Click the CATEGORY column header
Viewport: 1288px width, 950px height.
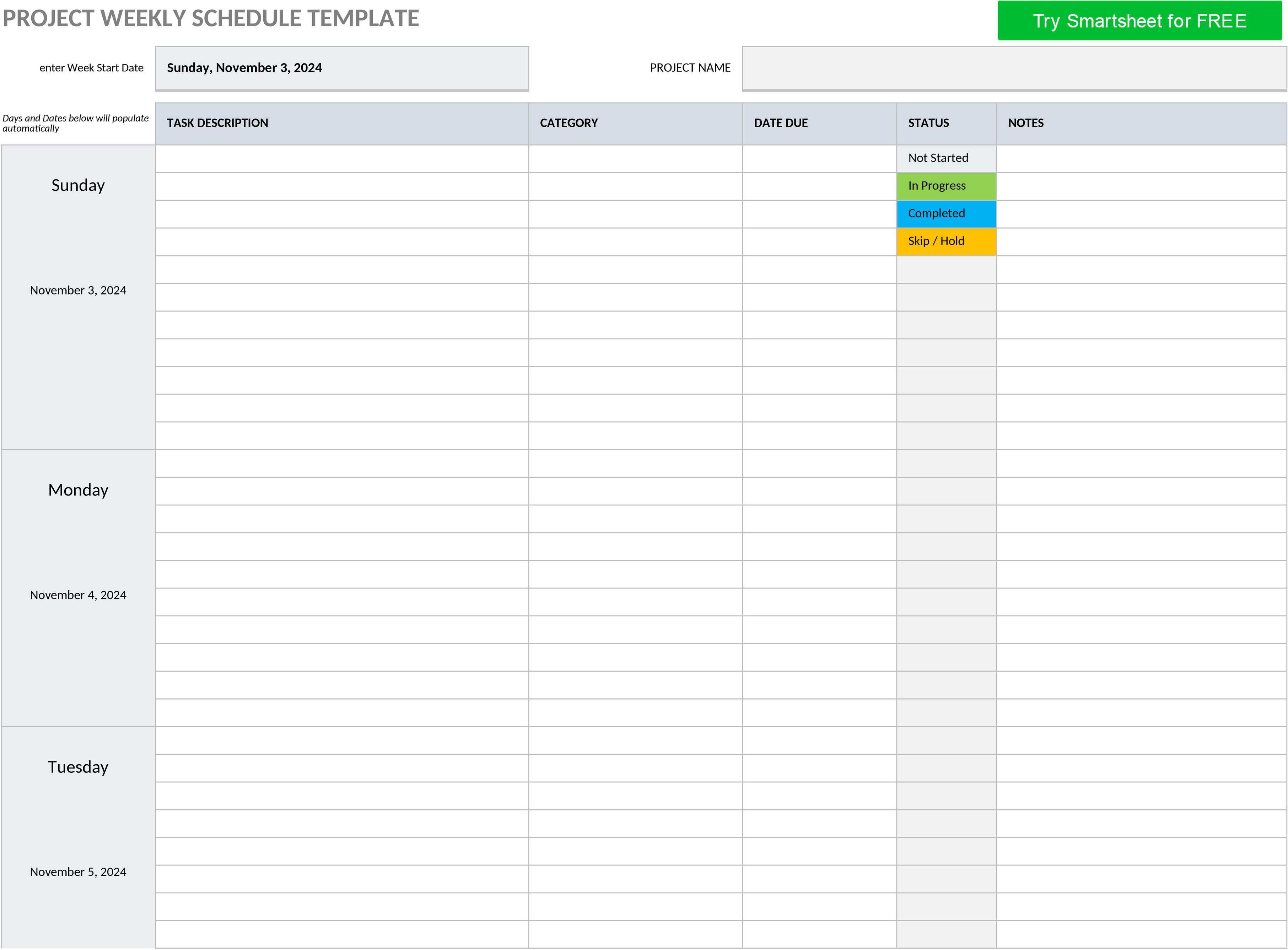click(635, 124)
